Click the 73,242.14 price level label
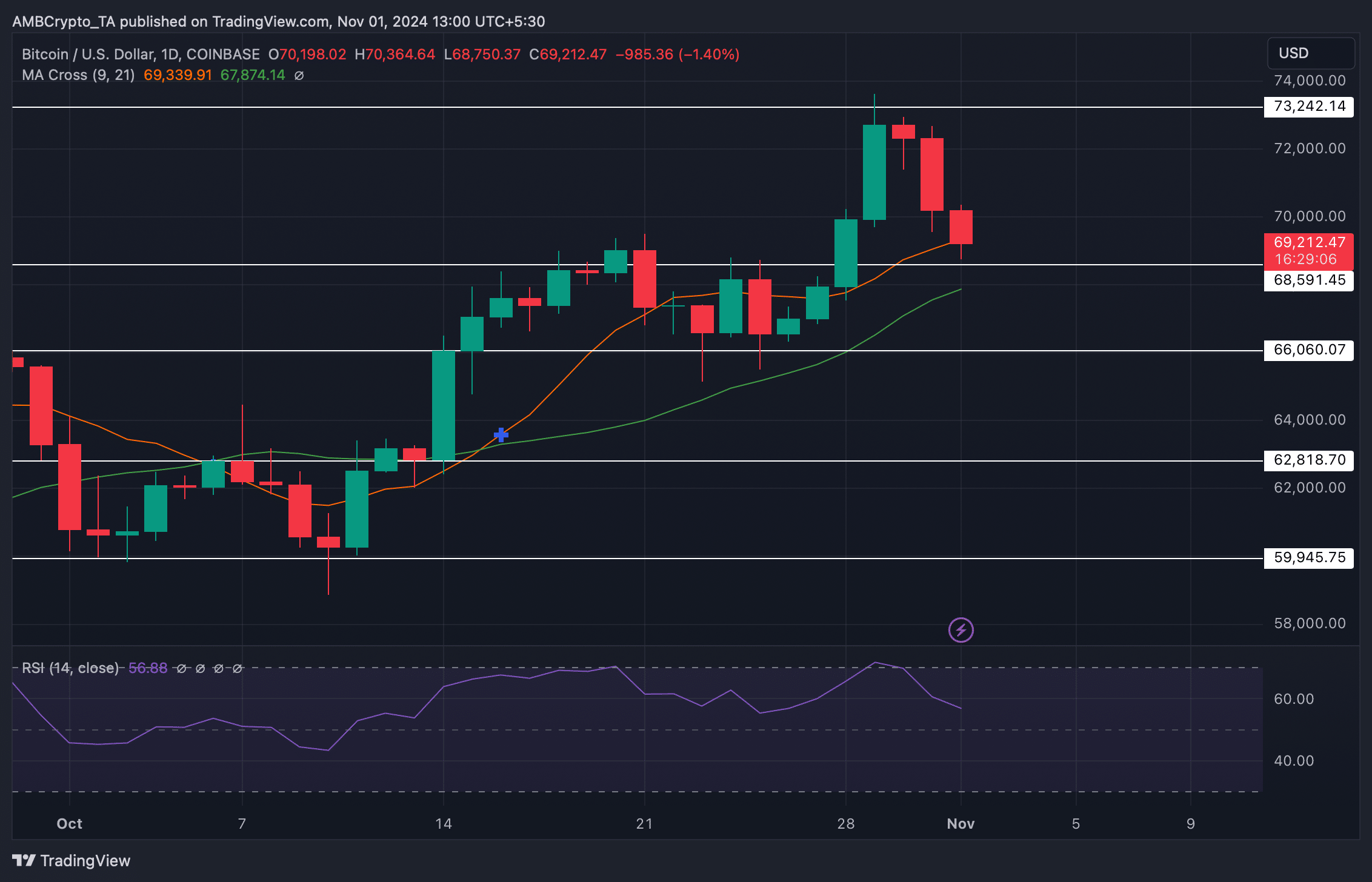The height and width of the screenshot is (882, 1372). pos(1309,107)
